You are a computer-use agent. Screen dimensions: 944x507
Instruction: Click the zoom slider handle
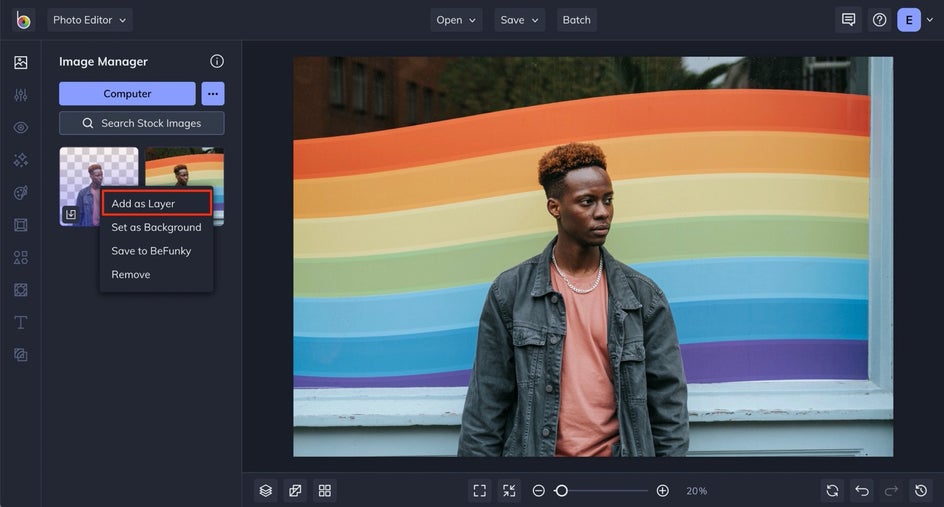click(x=562, y=490)
